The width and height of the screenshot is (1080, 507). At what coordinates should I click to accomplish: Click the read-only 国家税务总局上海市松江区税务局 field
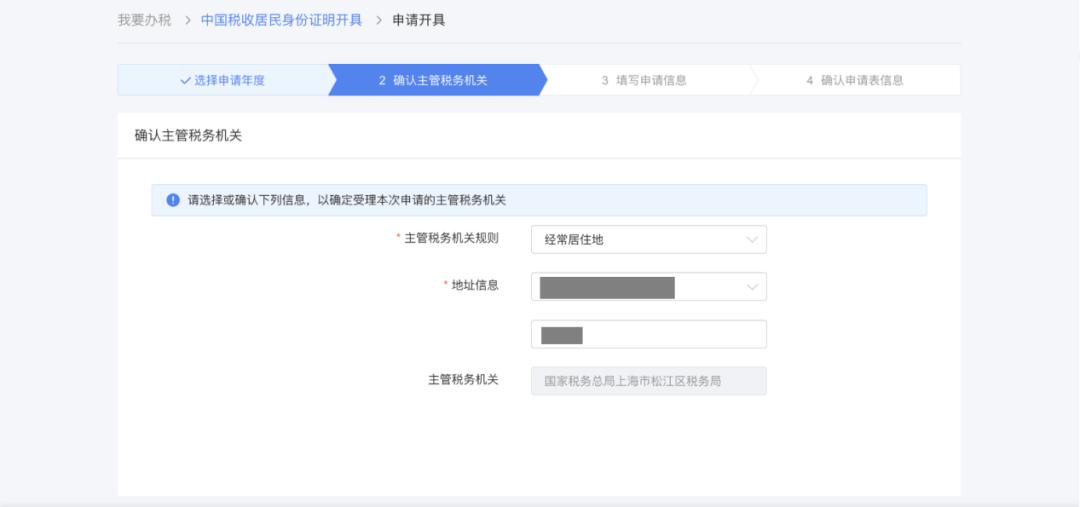[x=648, y=381]
